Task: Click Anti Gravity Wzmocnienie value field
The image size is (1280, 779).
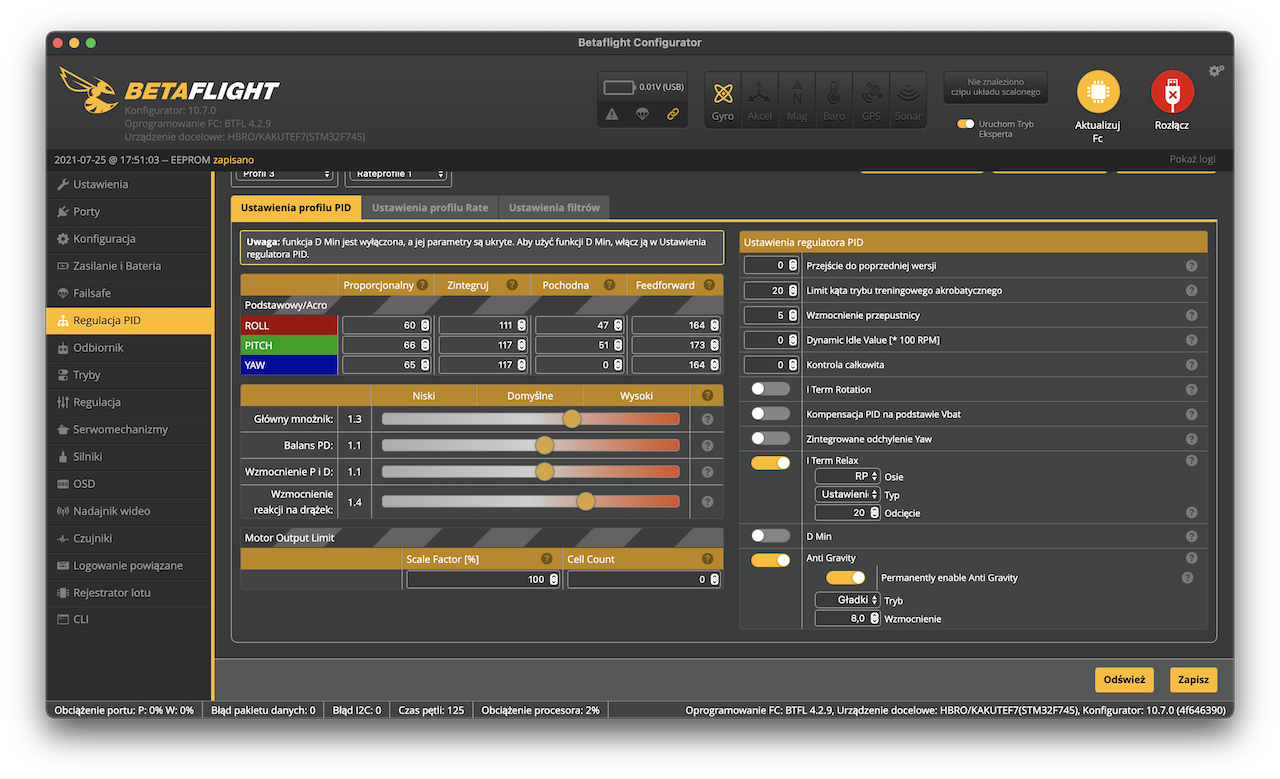Action: click(x=847, y=619)
